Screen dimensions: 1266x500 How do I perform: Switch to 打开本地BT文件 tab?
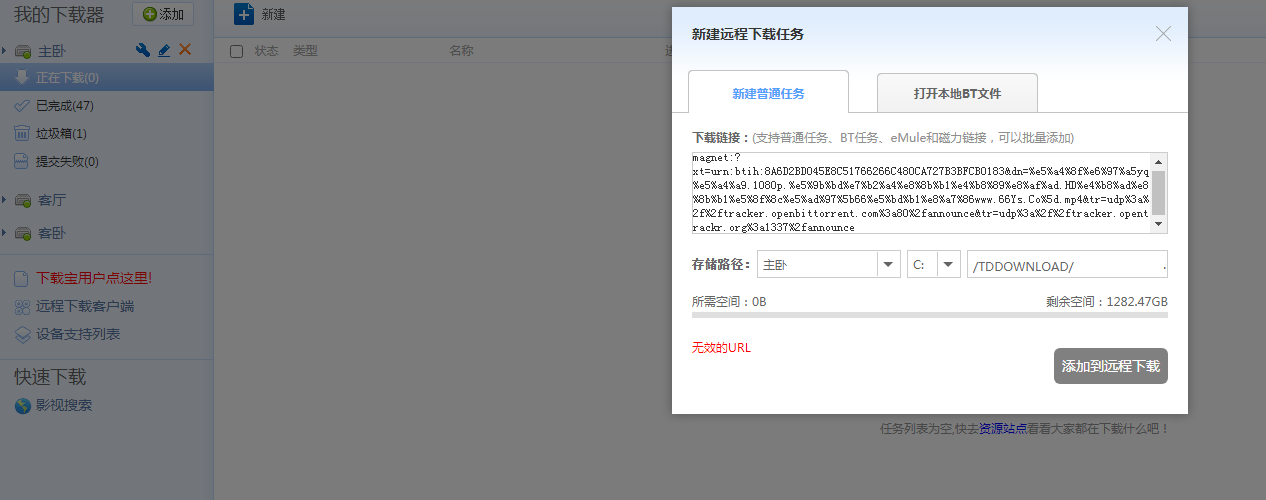(x=957, y=93)
